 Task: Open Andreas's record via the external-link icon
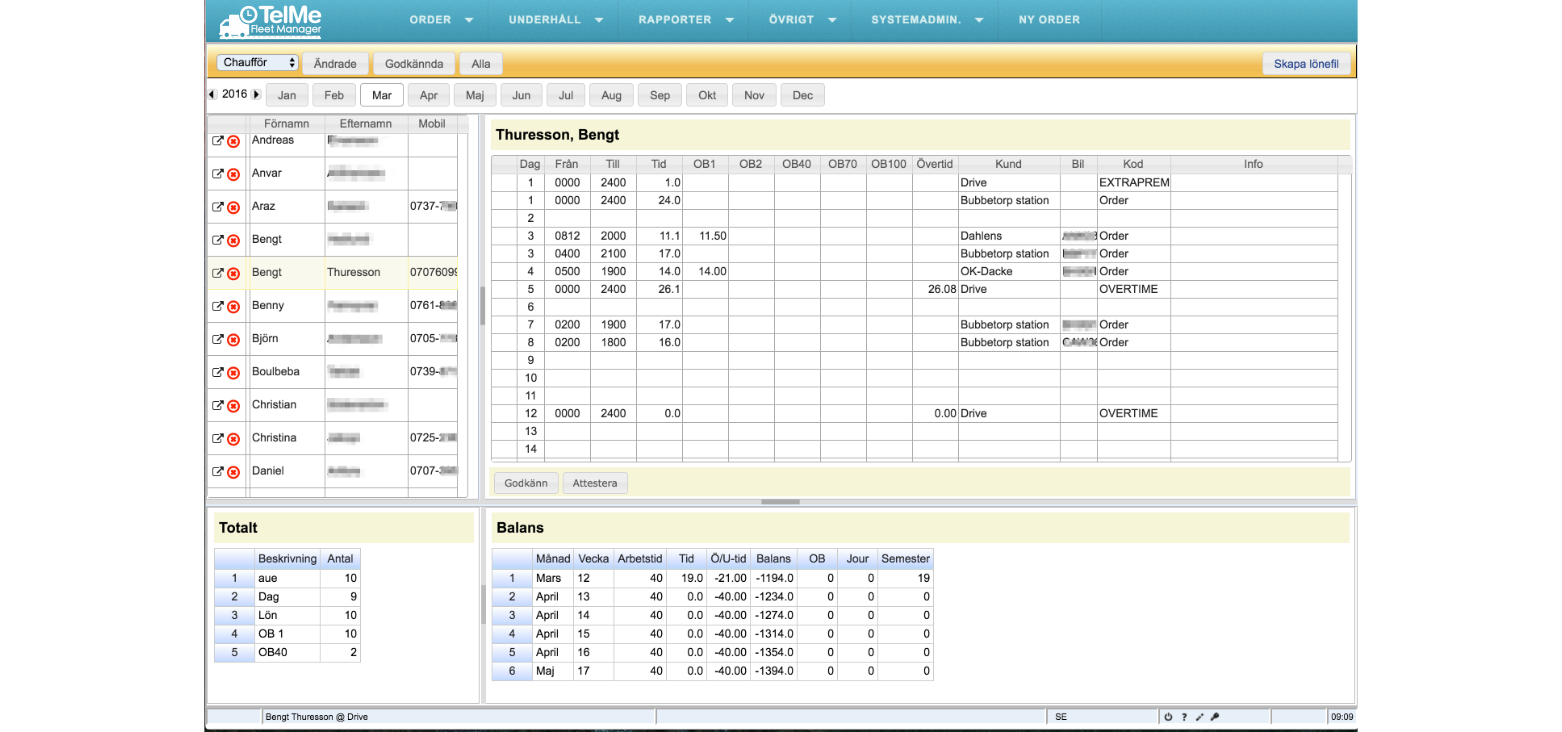[x=217, y=141]
